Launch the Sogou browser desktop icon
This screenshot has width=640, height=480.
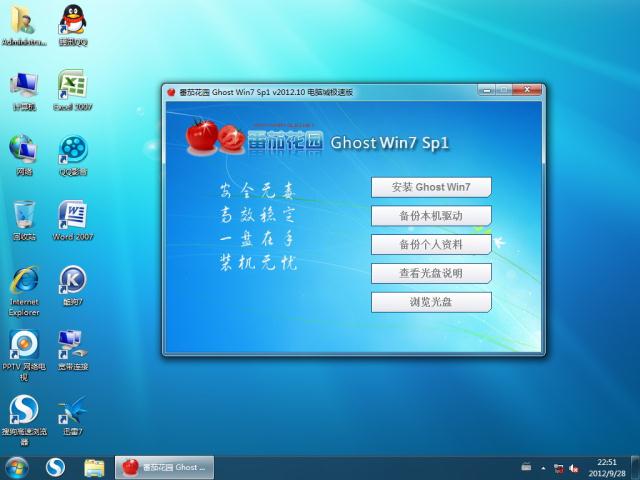(x=24, y=420)
